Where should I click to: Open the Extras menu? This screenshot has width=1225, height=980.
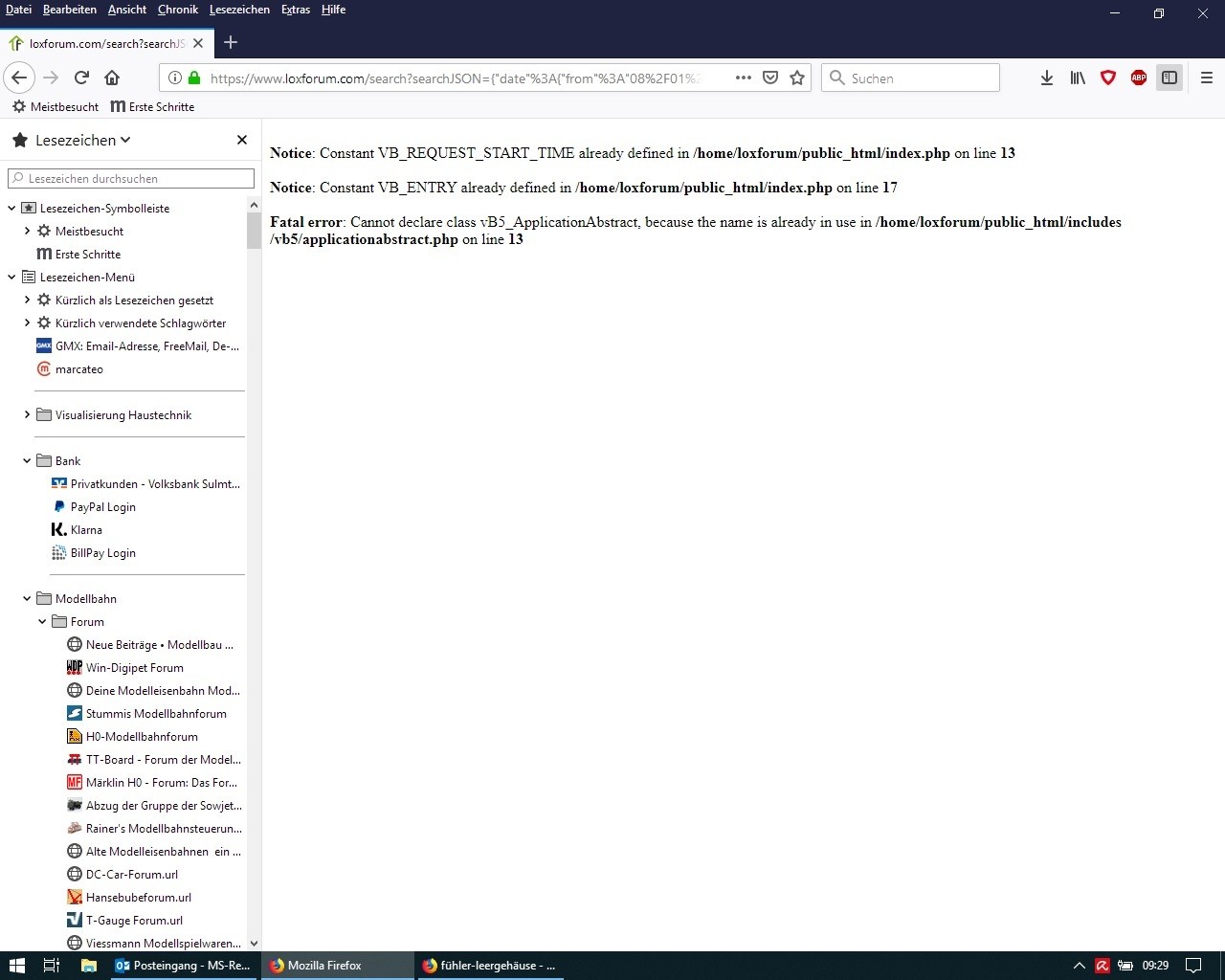coord(296,10)
